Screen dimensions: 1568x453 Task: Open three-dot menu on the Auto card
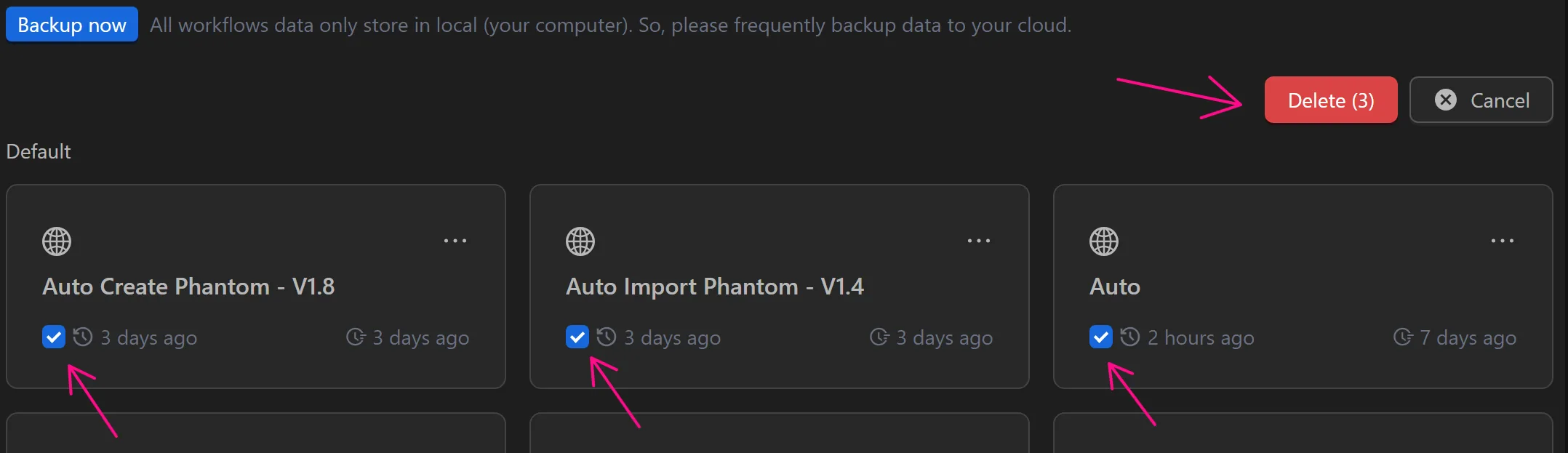[1503, 241]
